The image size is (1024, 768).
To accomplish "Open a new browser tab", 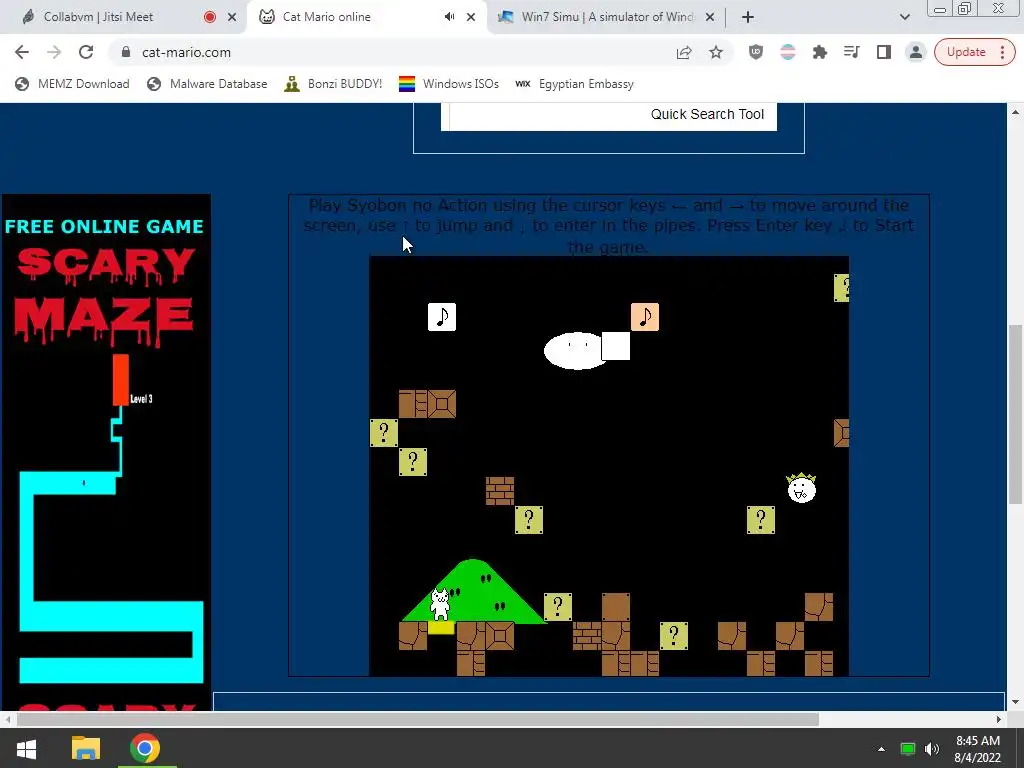I will [x=748, y=17].
